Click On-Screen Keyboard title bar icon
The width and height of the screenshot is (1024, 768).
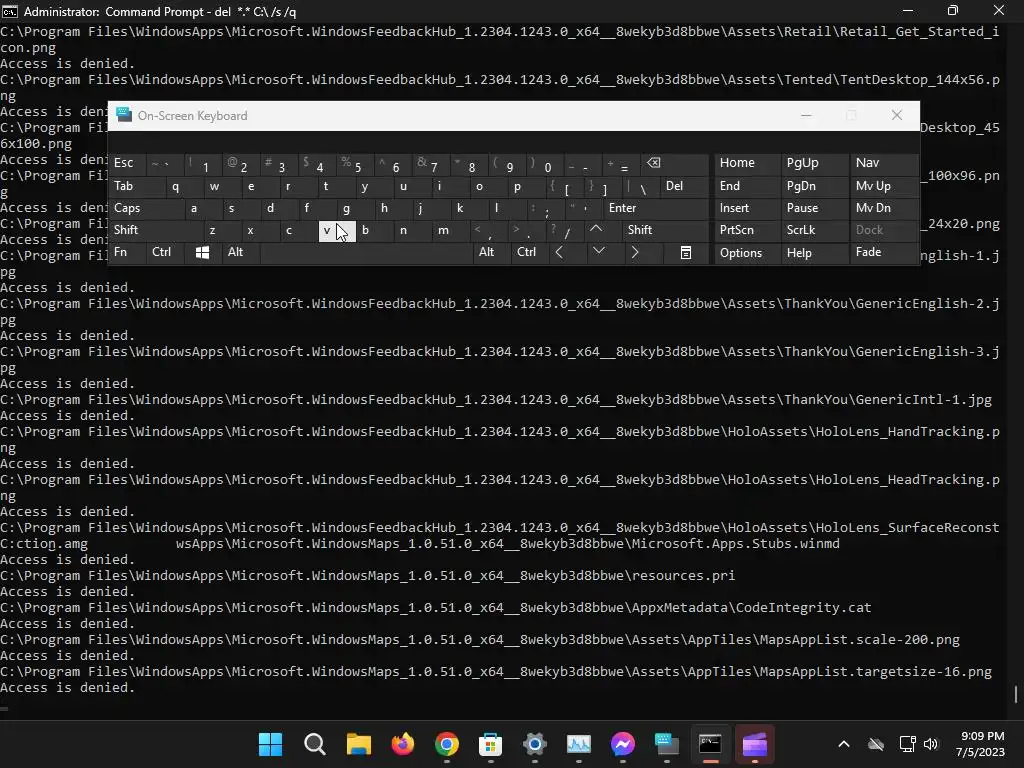click(x=124, y=116)
